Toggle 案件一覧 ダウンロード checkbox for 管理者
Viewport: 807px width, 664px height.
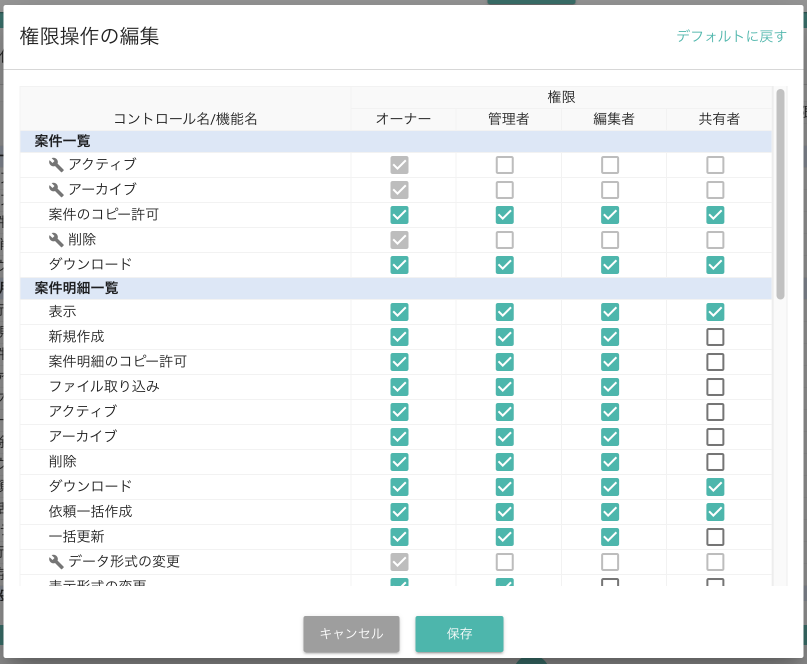(x=504, y=265)
